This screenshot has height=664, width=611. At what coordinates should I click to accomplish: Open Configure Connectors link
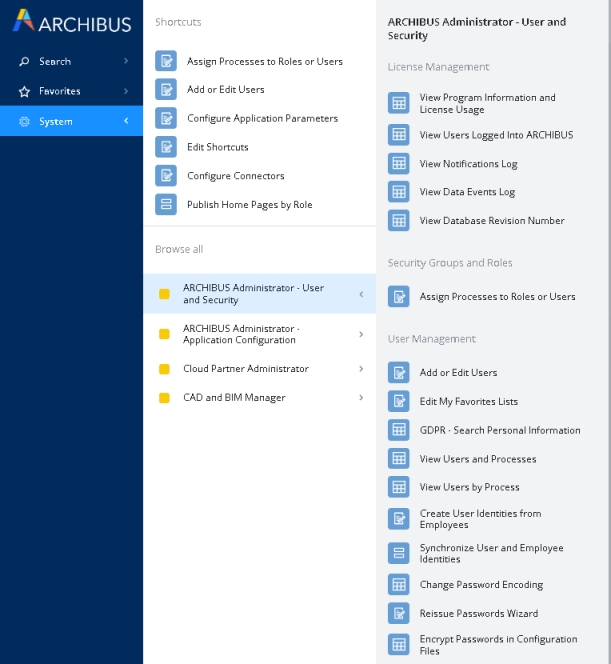coord(235,176)
